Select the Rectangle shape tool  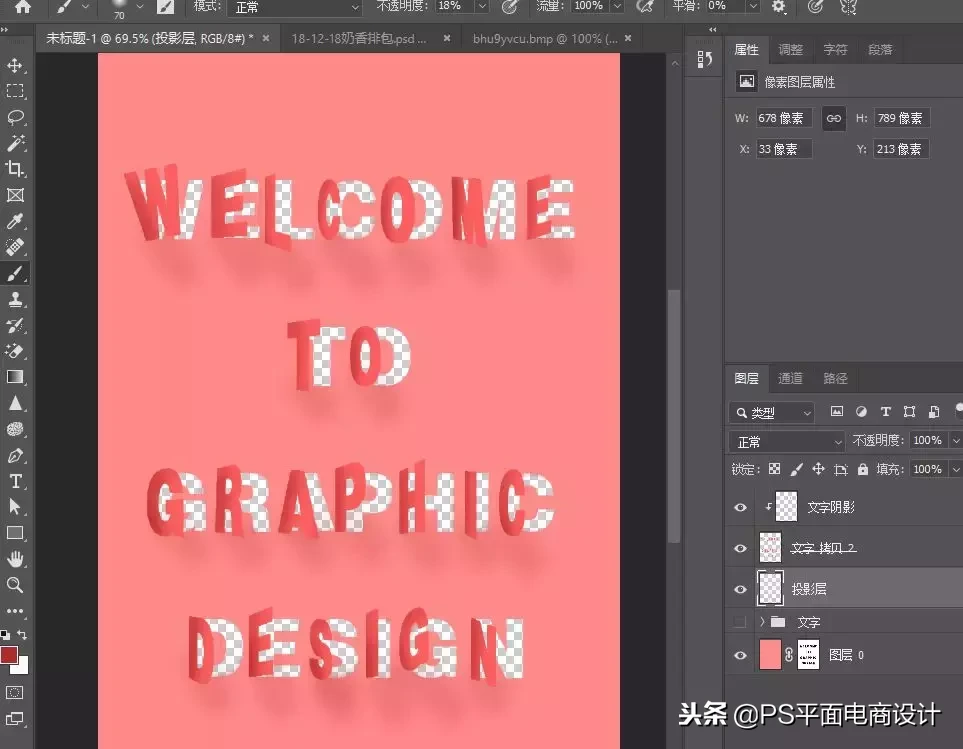coord(15,533)
